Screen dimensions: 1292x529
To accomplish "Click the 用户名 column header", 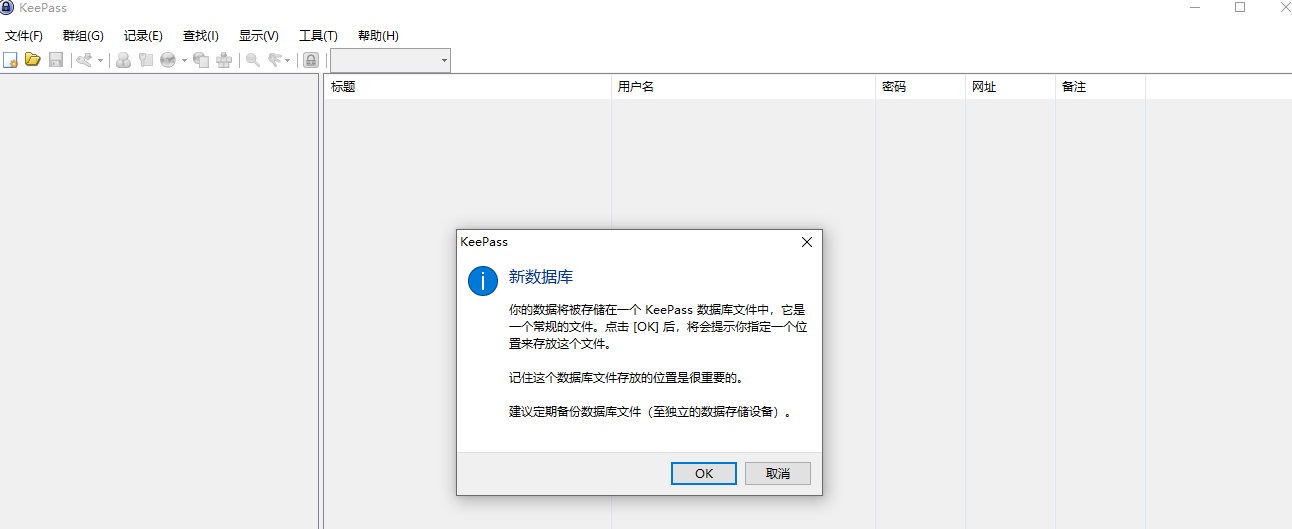I will tap(743, 87).
